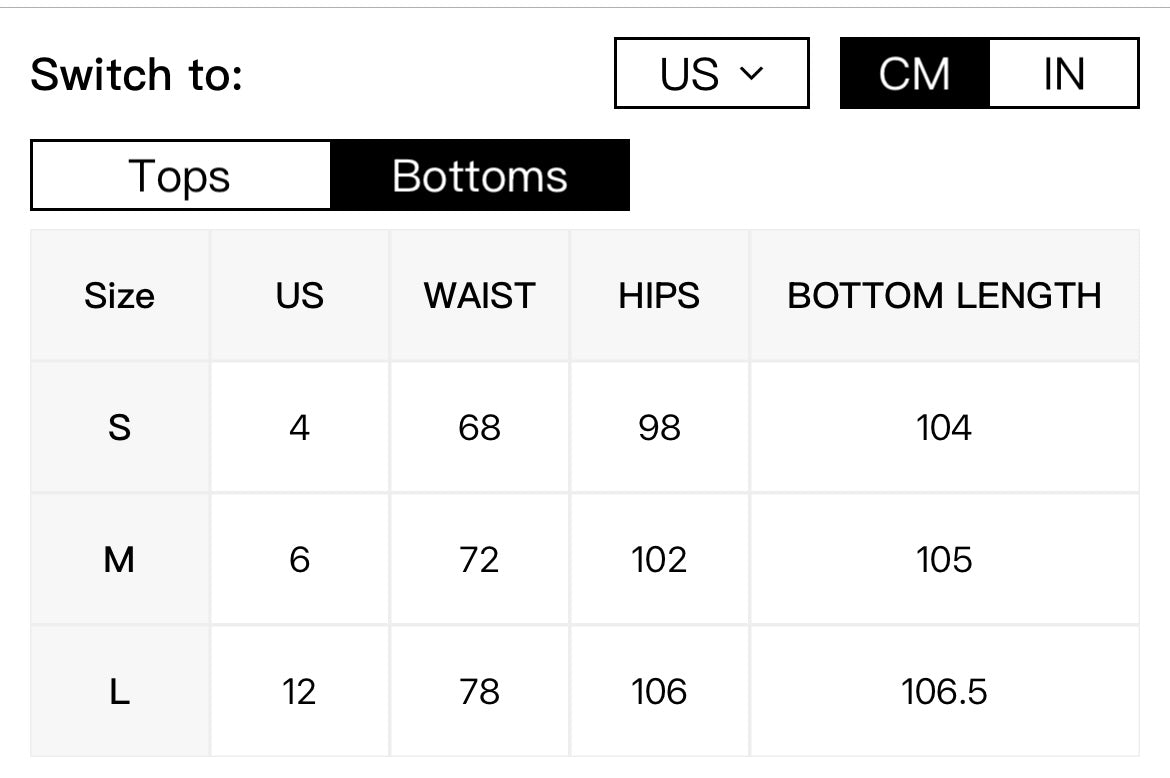The height and width of the screenshot is (778, 1170).
Task: Click the Switch to label
Action: 137,74
